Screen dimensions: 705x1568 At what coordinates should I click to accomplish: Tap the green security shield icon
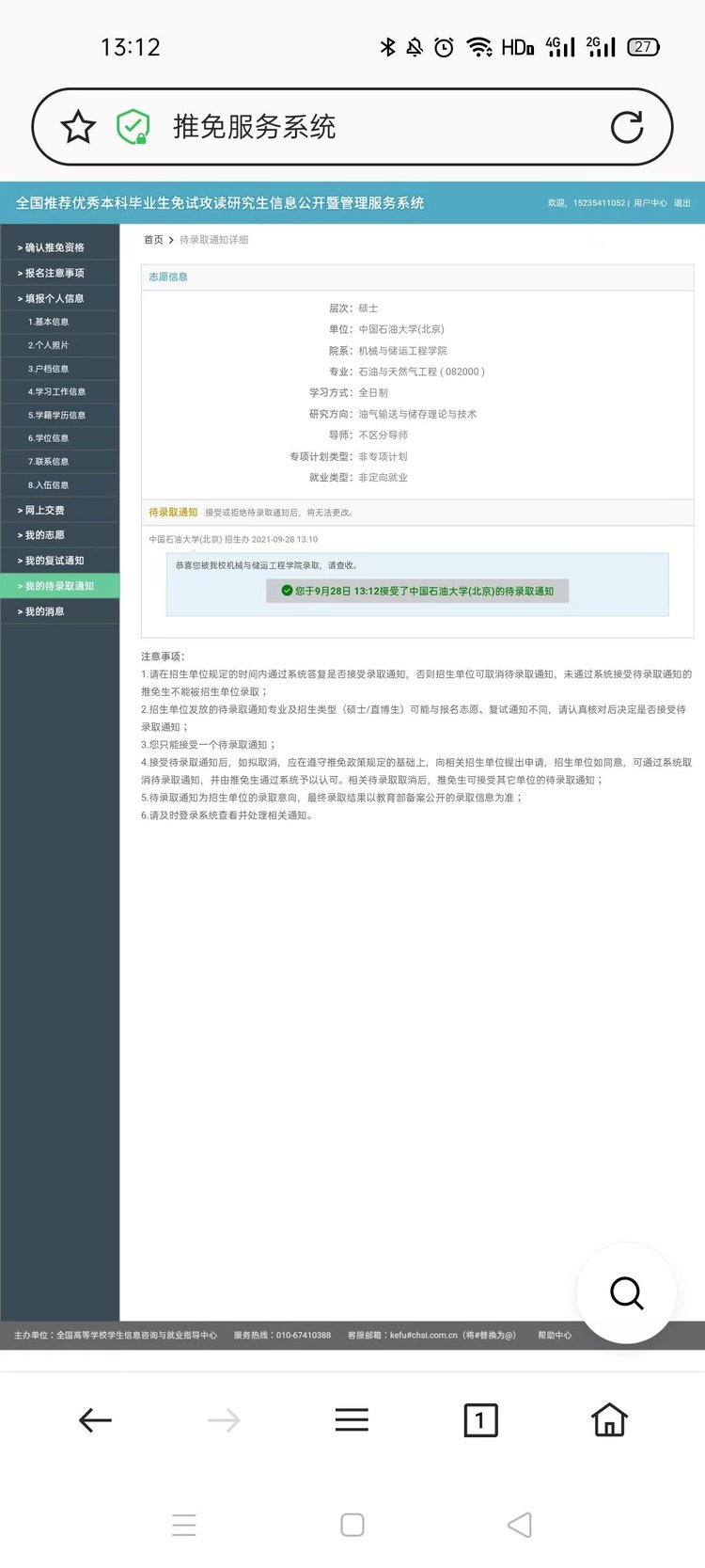coord(133,127)
